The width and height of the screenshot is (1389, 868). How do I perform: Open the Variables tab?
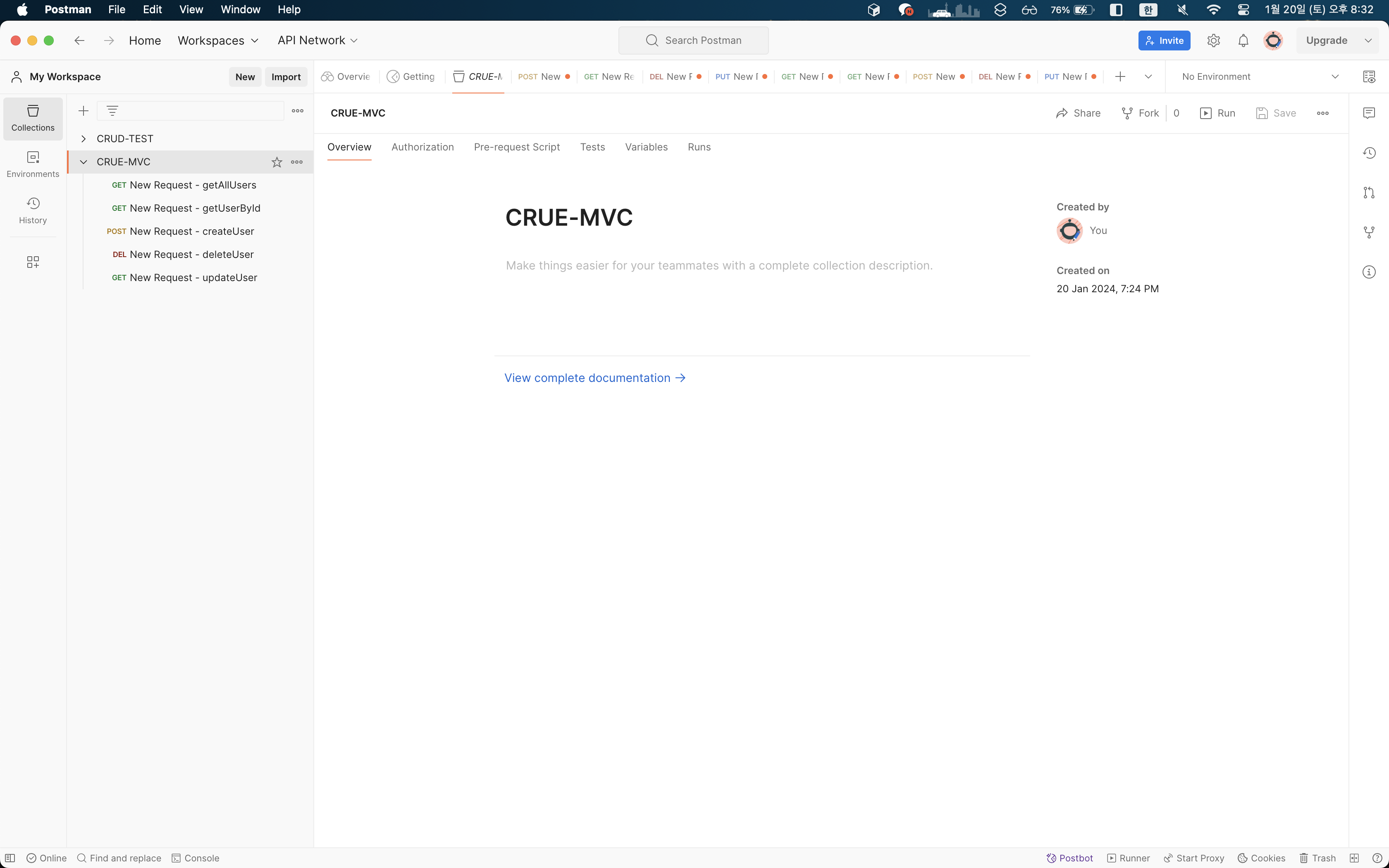[646, 147]
